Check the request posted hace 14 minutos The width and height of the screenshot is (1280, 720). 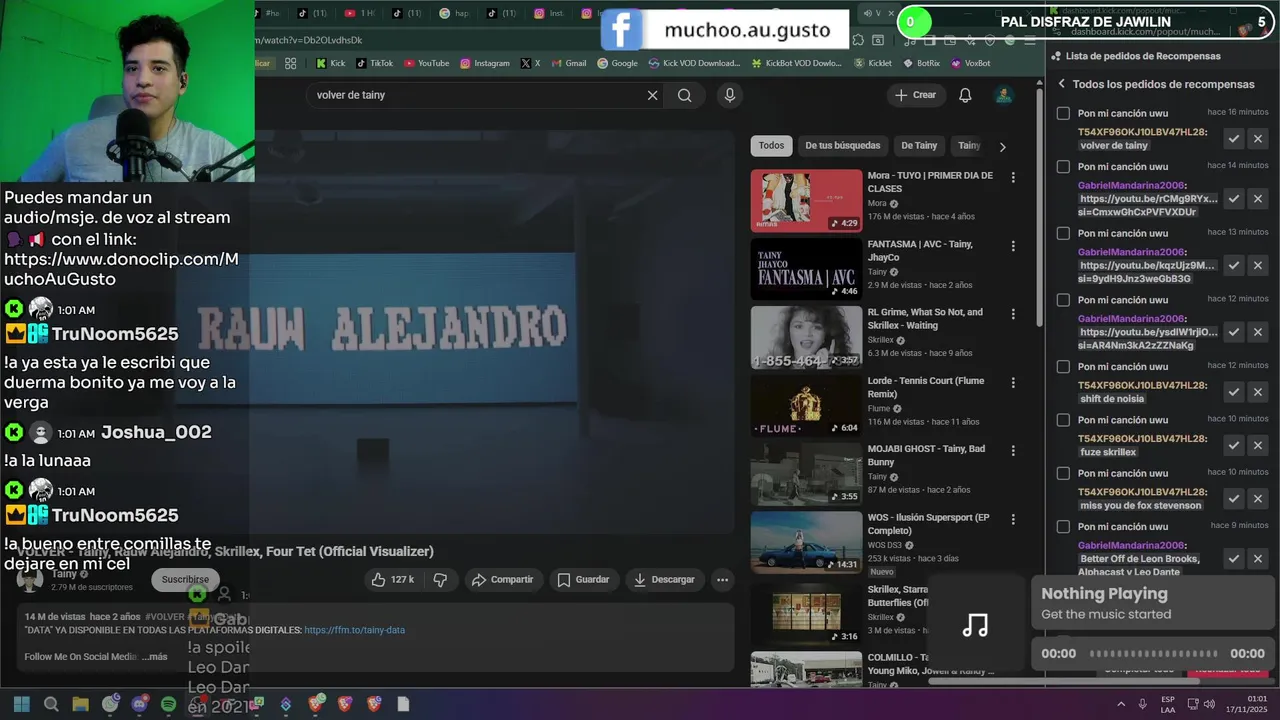tap(1063, 166)
